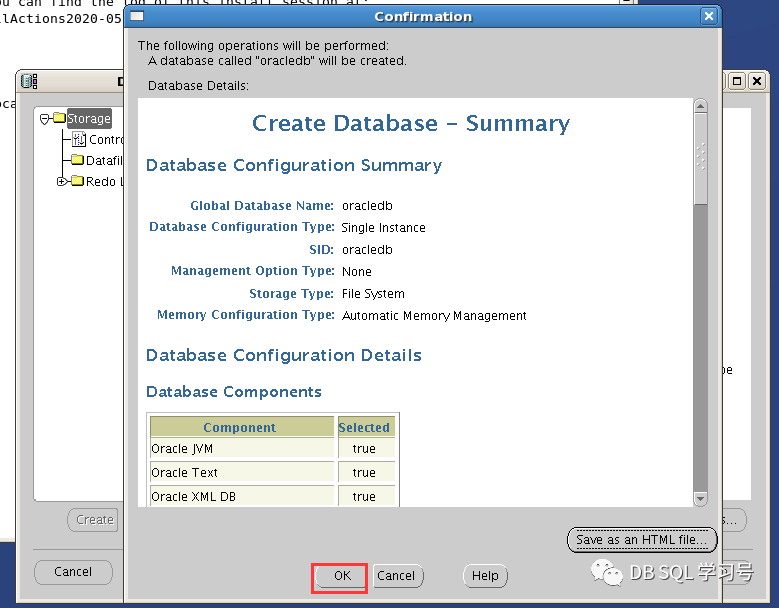This screenshot has width=779, height=608.
Task: Click the Global Database Name label
Action: click(x=262, y=206)
